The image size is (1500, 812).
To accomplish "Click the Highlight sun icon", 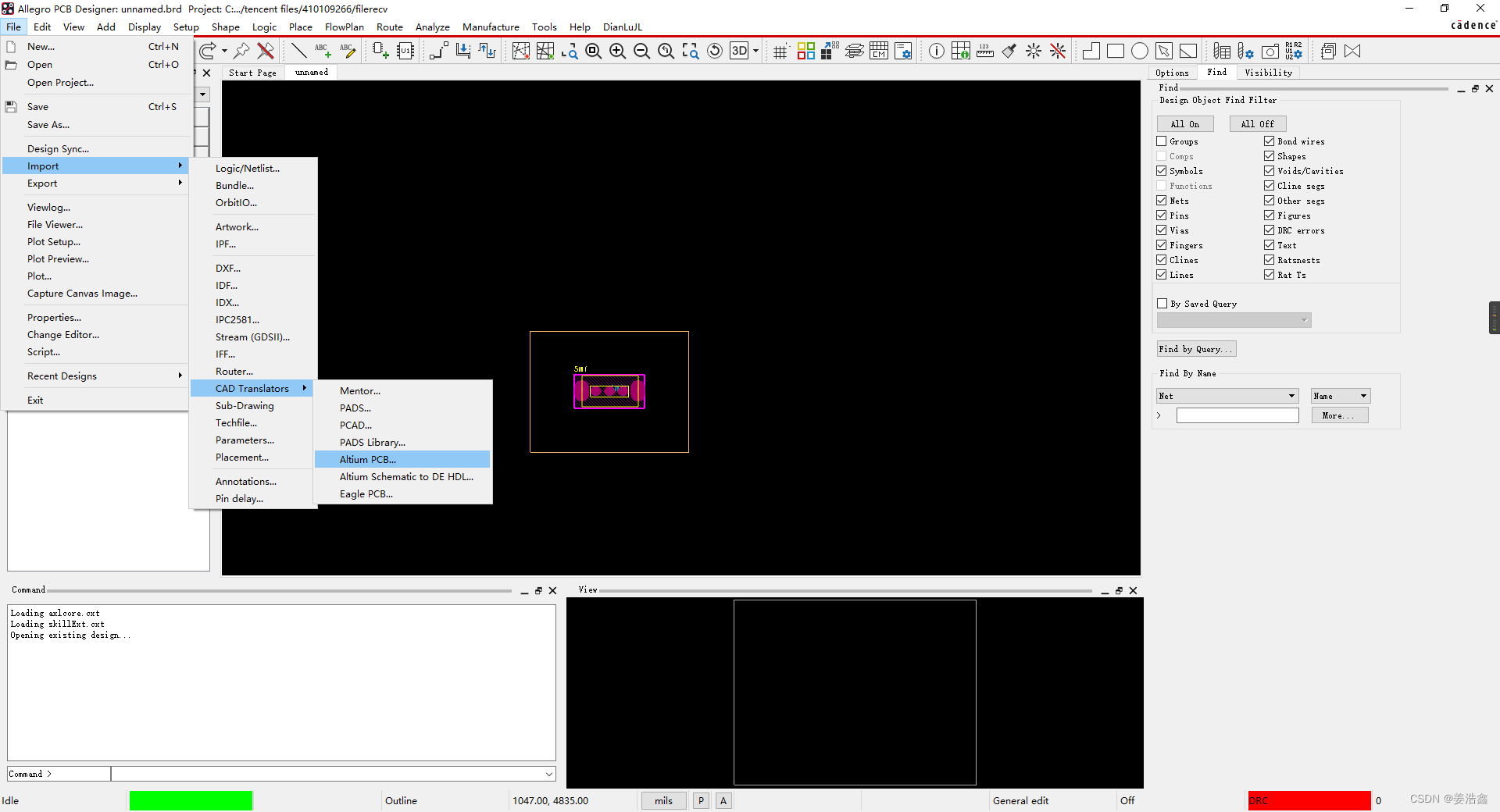I will pyautogui.click(x=1033, y=52).
